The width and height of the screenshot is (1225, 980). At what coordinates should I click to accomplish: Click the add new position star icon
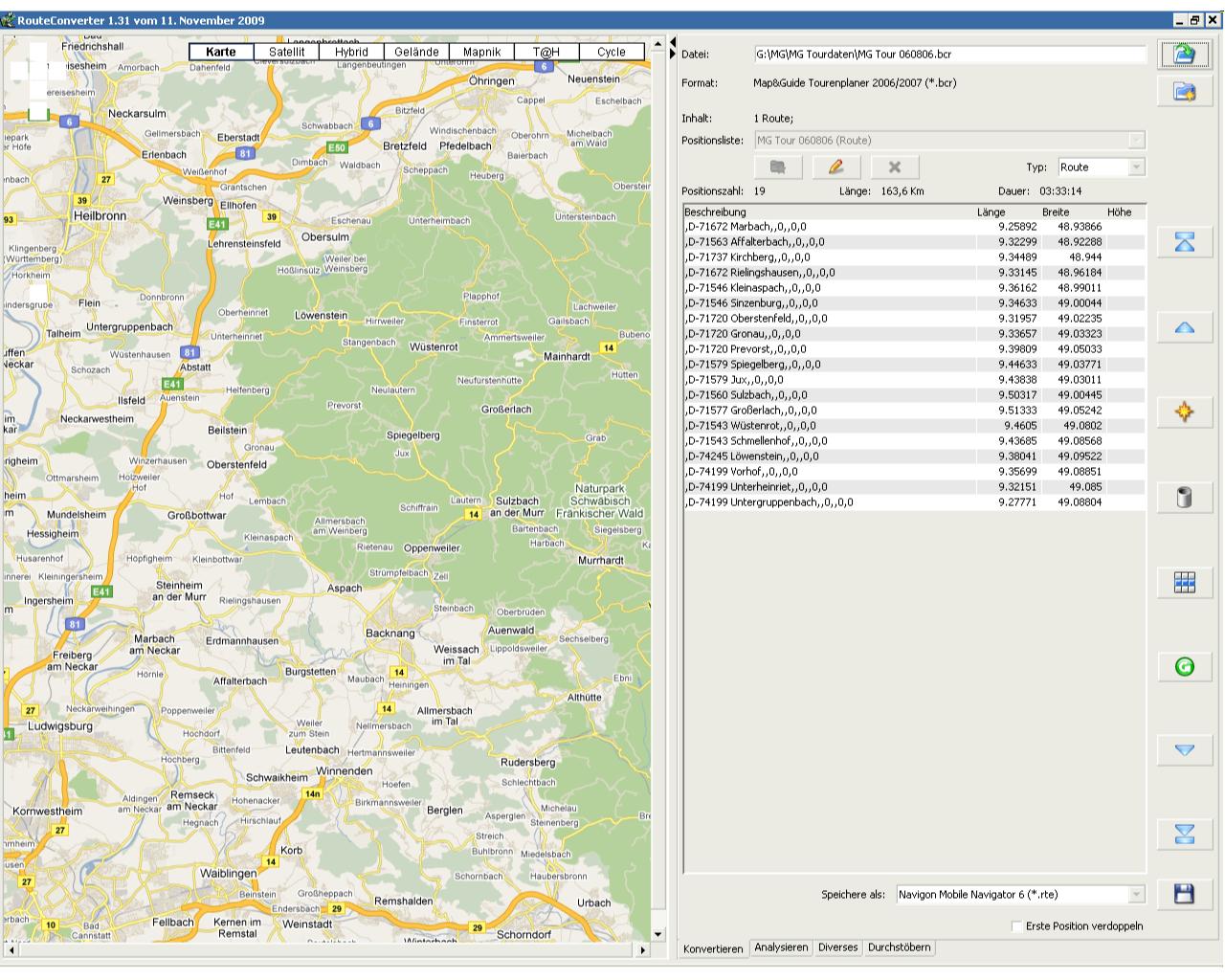tap(1184, 412)
